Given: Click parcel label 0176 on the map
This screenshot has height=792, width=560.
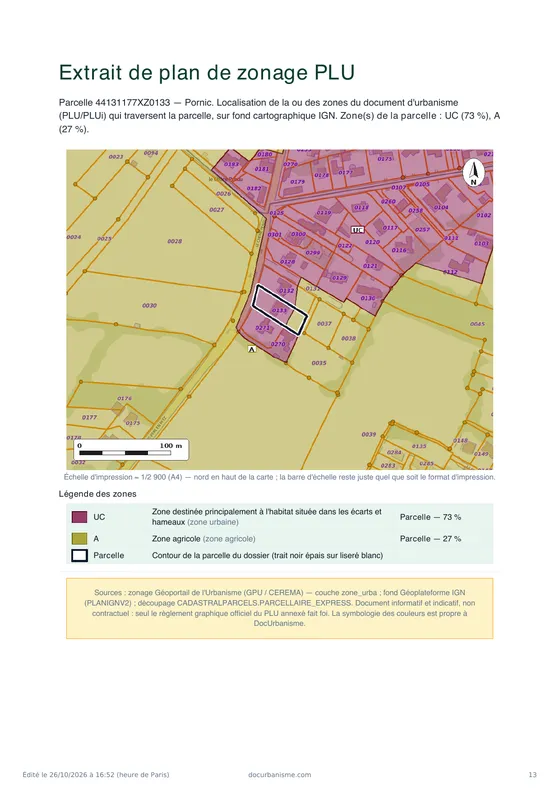Looking at the screenshot, I should pyautogui.click(x=125, y=398).
